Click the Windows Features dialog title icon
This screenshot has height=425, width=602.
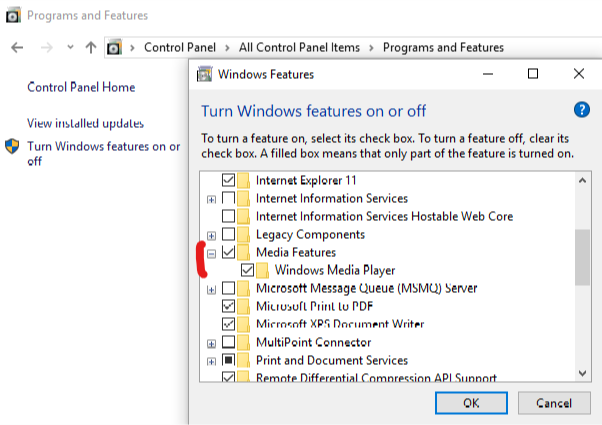point(205,74)
